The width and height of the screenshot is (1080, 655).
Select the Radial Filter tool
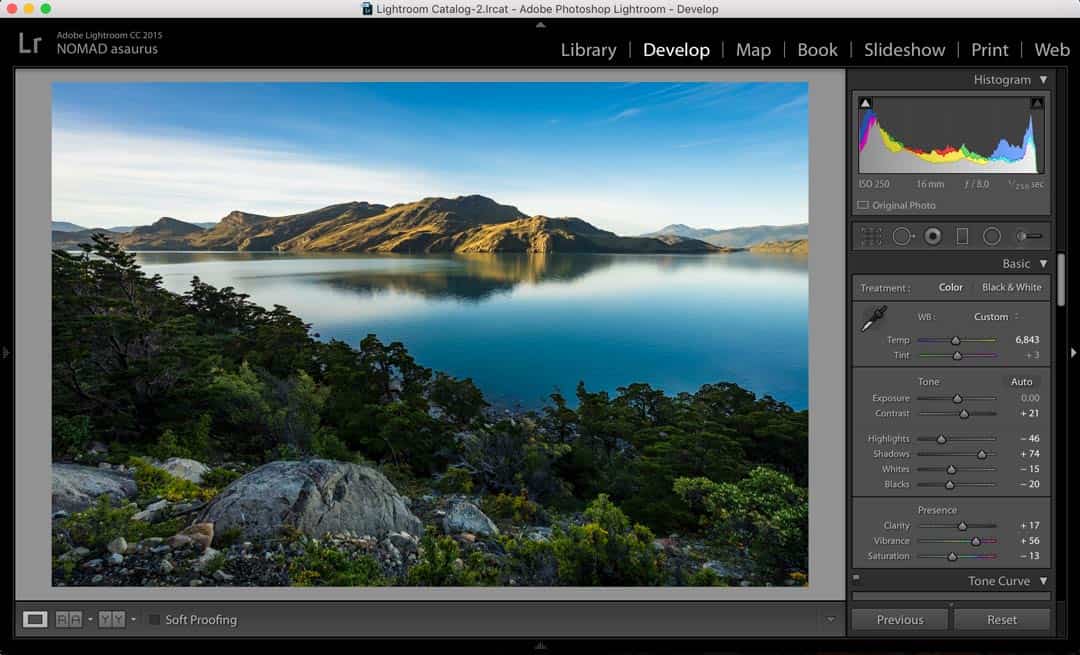(992, 237)
